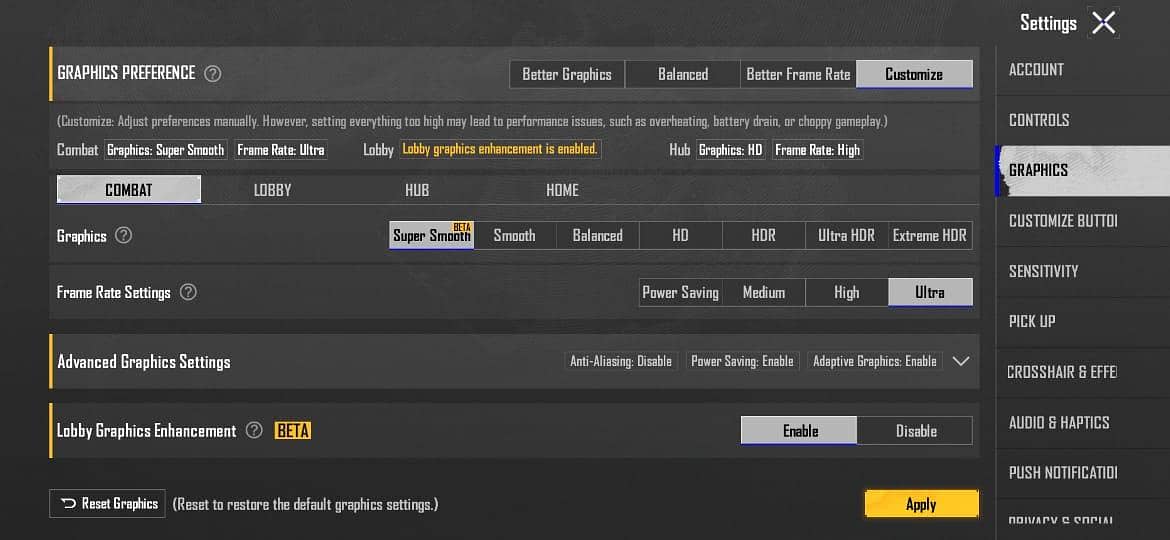Click help icon next to Graphics Preference
Screen dimensions: 1170x540
pos(212,73)
